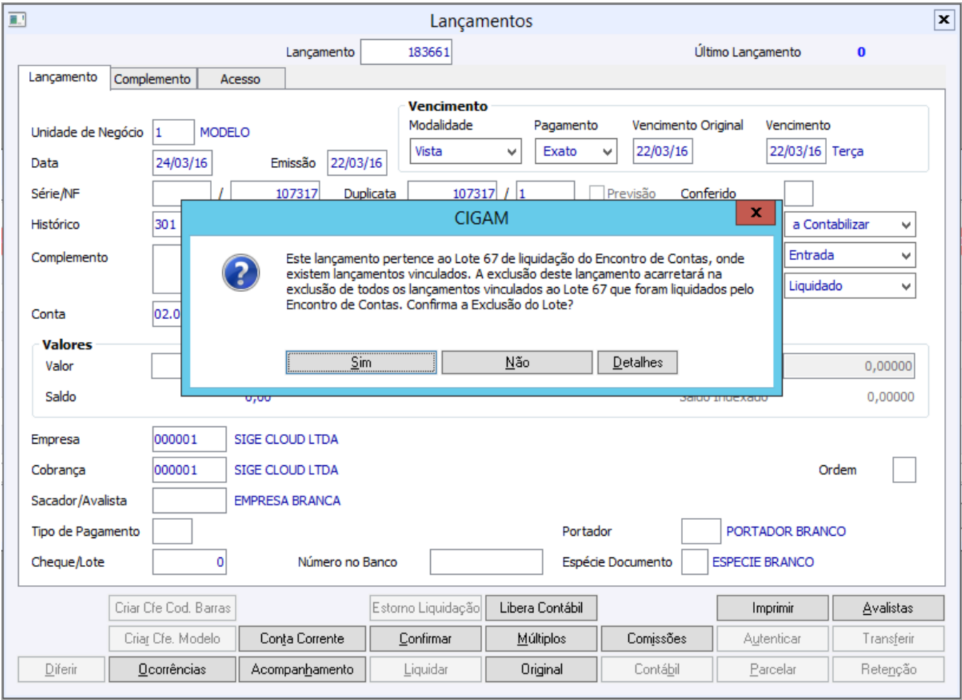The width and height of the screenshot is (962, 700).
Task: Switch to the Acesso tab
Action: (240, 79)
